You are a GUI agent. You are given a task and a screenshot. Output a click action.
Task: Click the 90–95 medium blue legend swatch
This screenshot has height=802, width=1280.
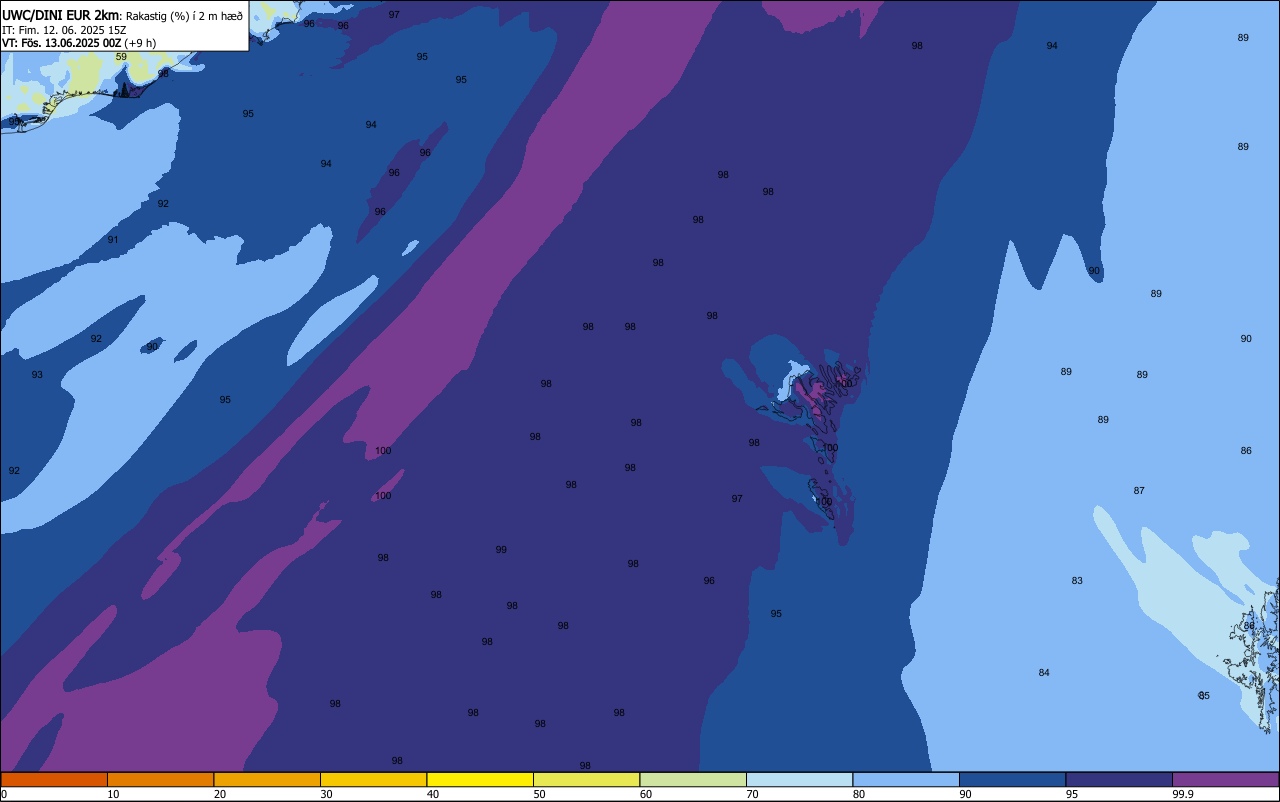pos(1012,779)
